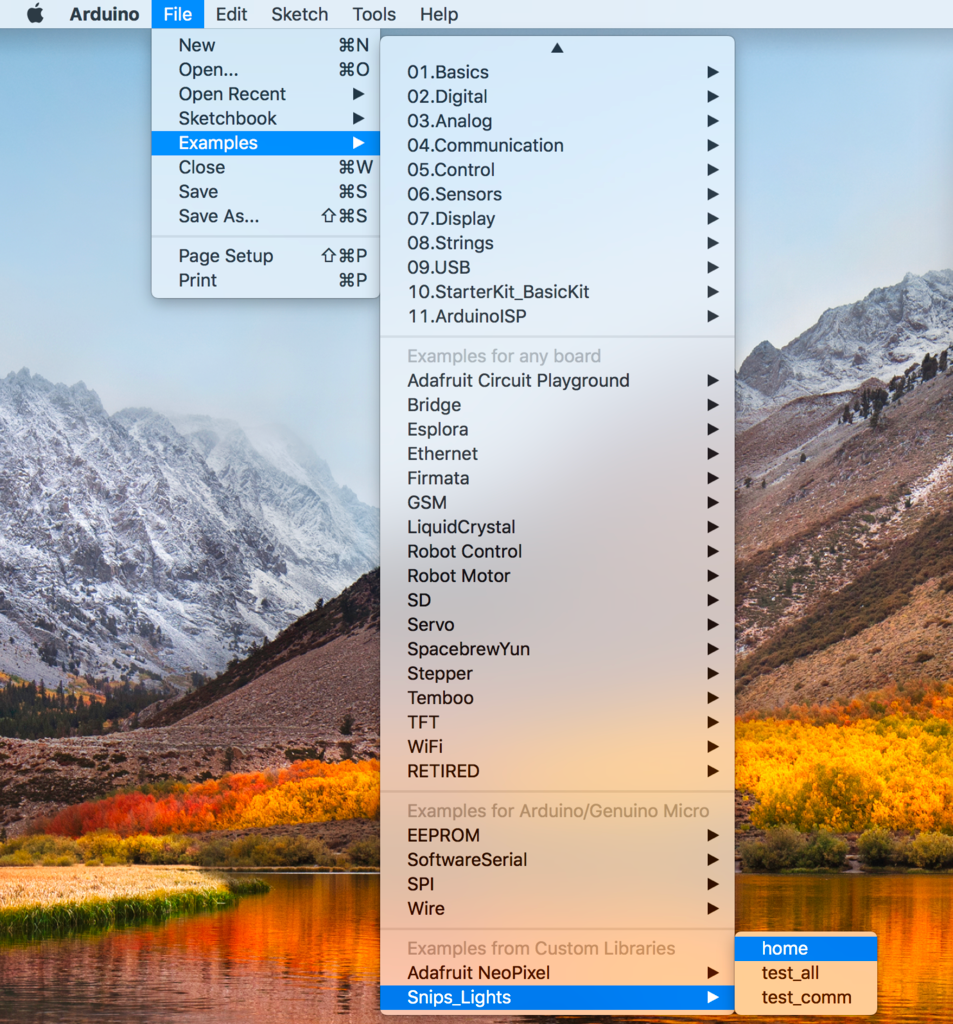Open the TFT examples submenu
953x1024 pixels.
557,722
